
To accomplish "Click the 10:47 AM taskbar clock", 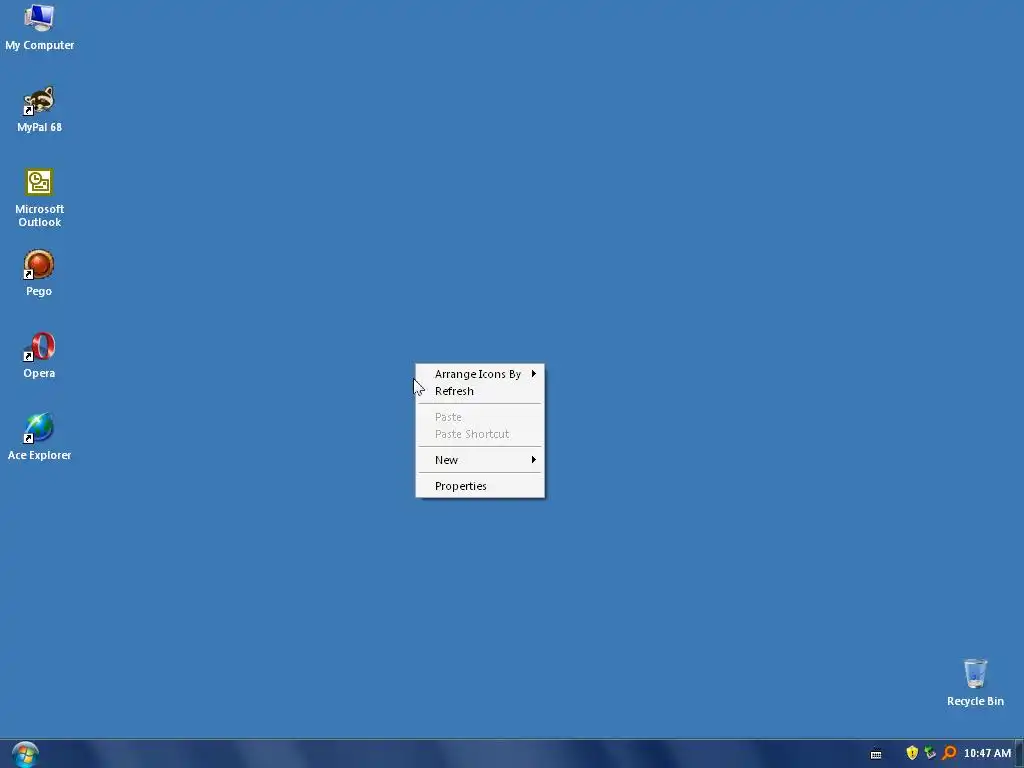I will pos(987,753).
